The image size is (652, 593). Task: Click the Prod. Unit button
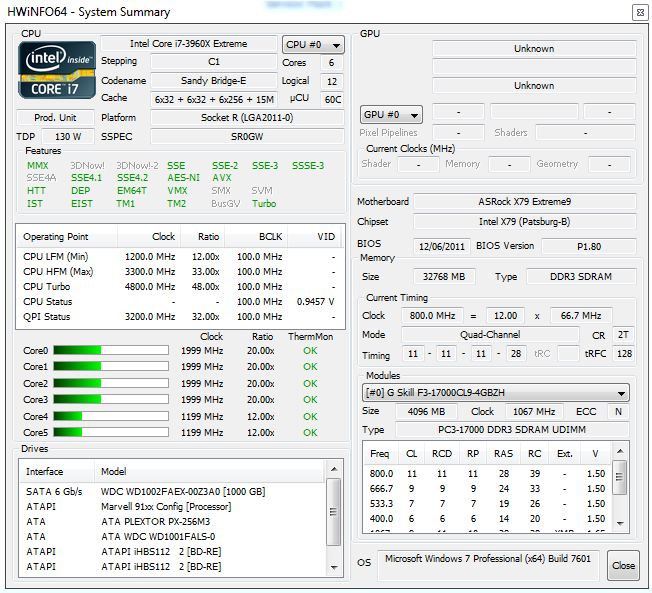pos(56,118)
